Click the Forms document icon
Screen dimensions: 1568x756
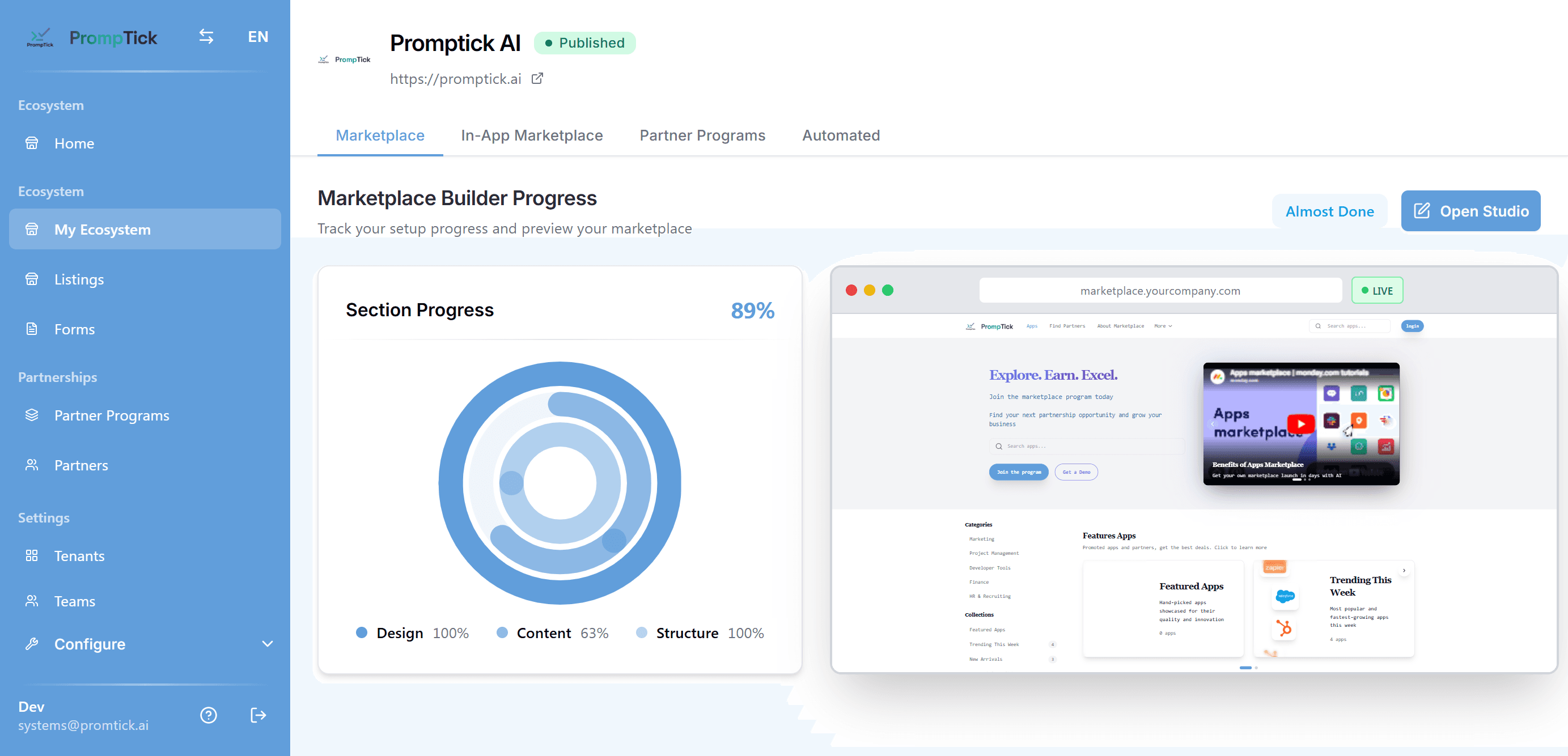[x=32, y=329]
